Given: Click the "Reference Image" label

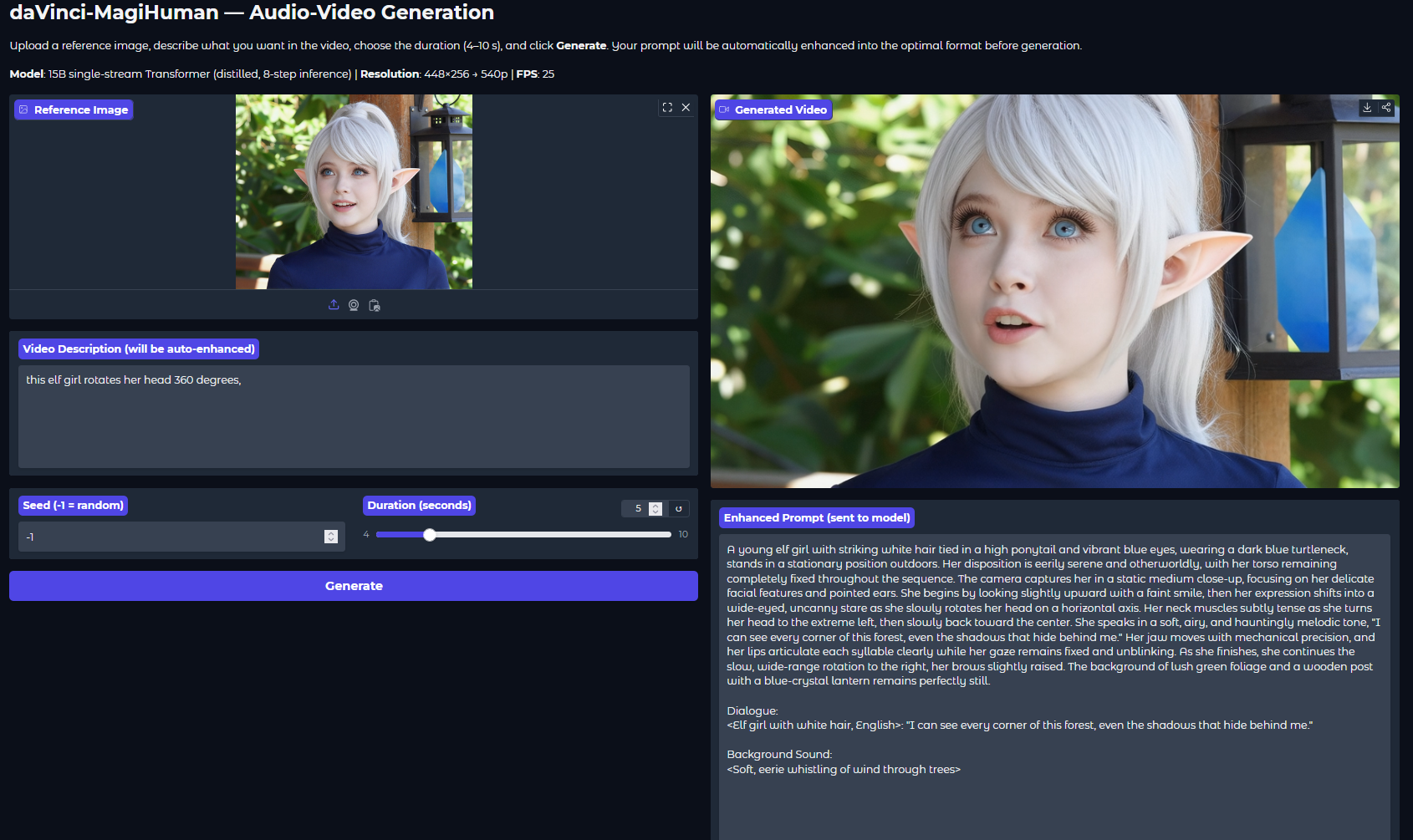Looking at the screenshot, I should point(74,109).
